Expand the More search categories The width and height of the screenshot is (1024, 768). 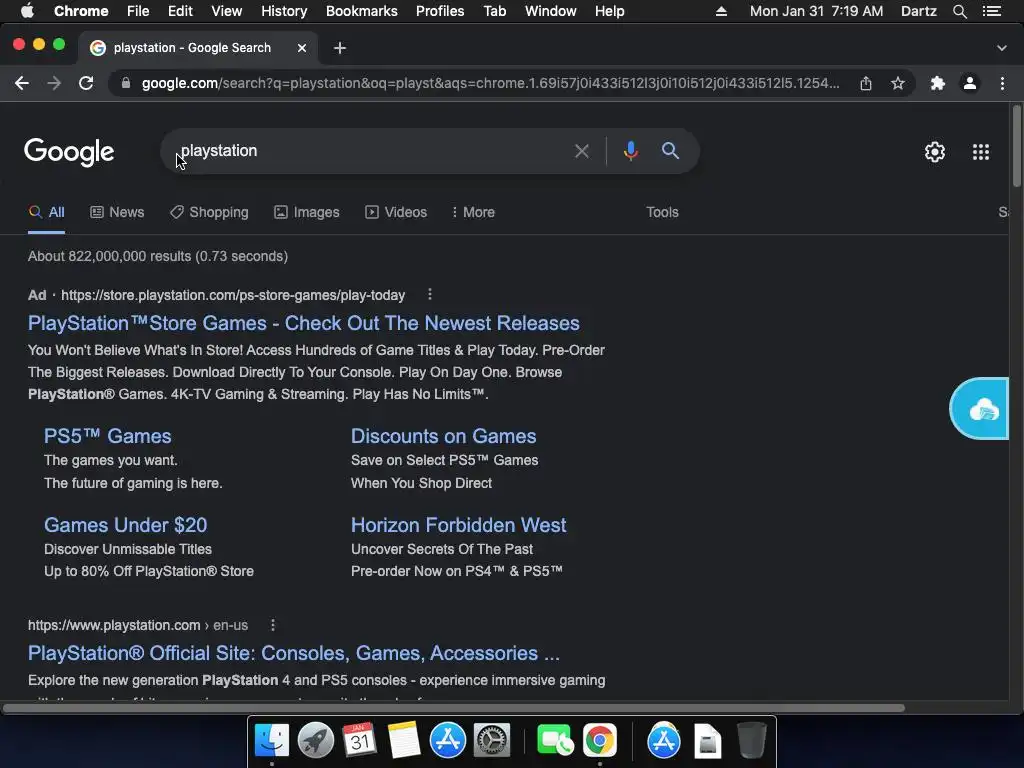point(473,212)
